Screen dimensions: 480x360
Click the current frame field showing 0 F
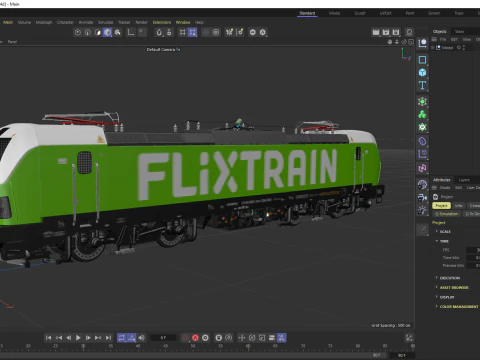(163, 338)
